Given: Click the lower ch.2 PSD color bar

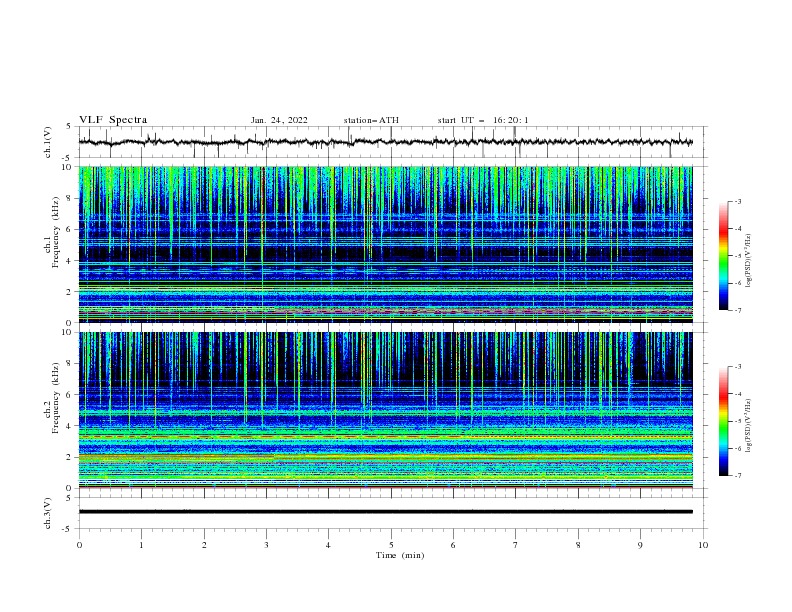Looking at the screenshot, I should tap(723, 421).
